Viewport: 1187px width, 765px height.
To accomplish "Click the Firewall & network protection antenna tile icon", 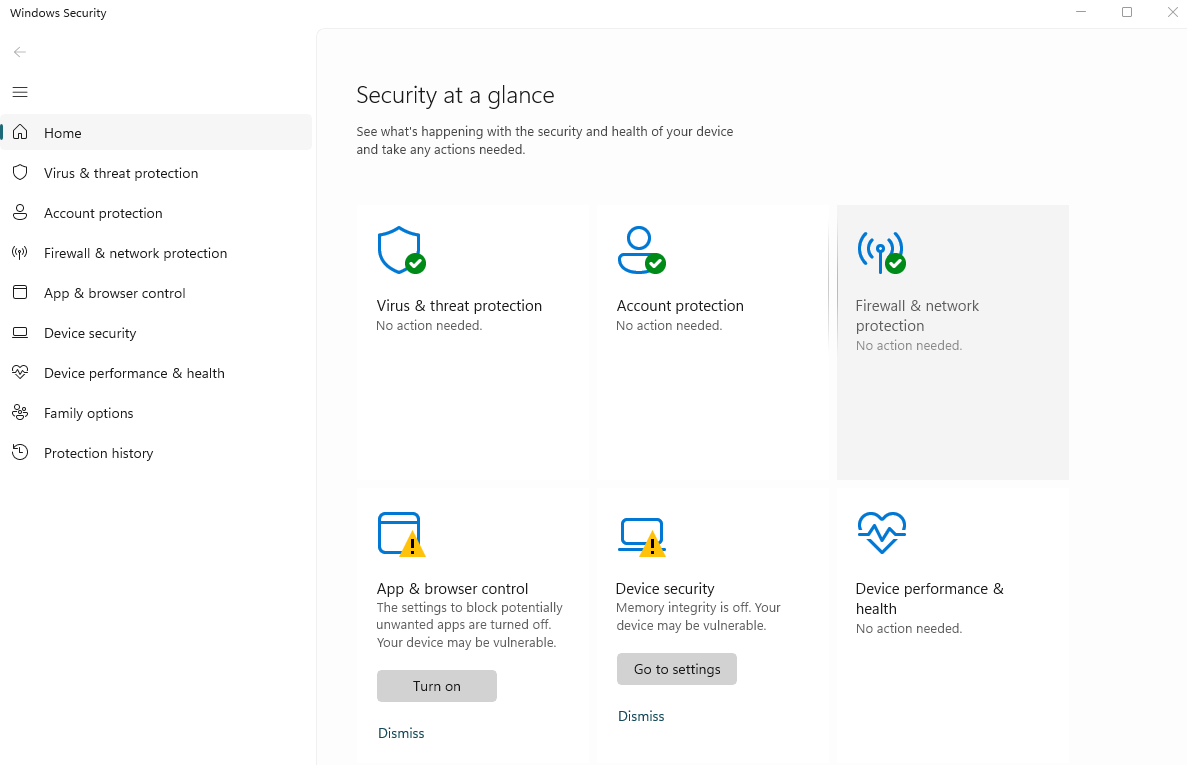I will [880, 251].
